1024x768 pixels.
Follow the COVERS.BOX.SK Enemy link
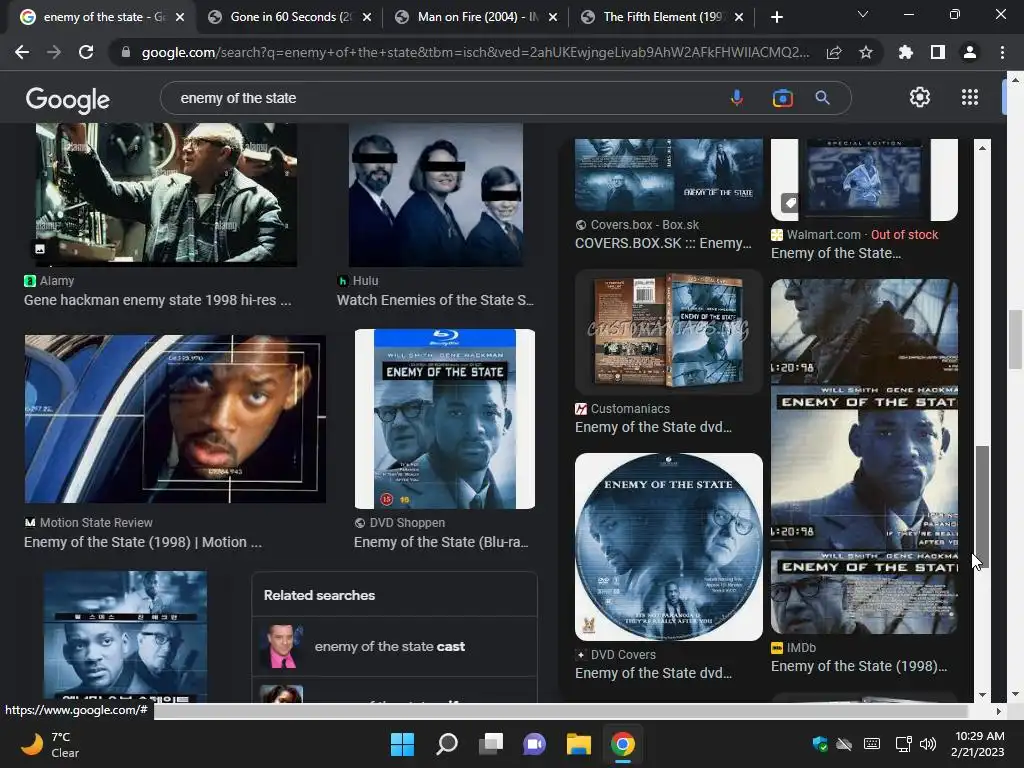click(x=664, y=243)
